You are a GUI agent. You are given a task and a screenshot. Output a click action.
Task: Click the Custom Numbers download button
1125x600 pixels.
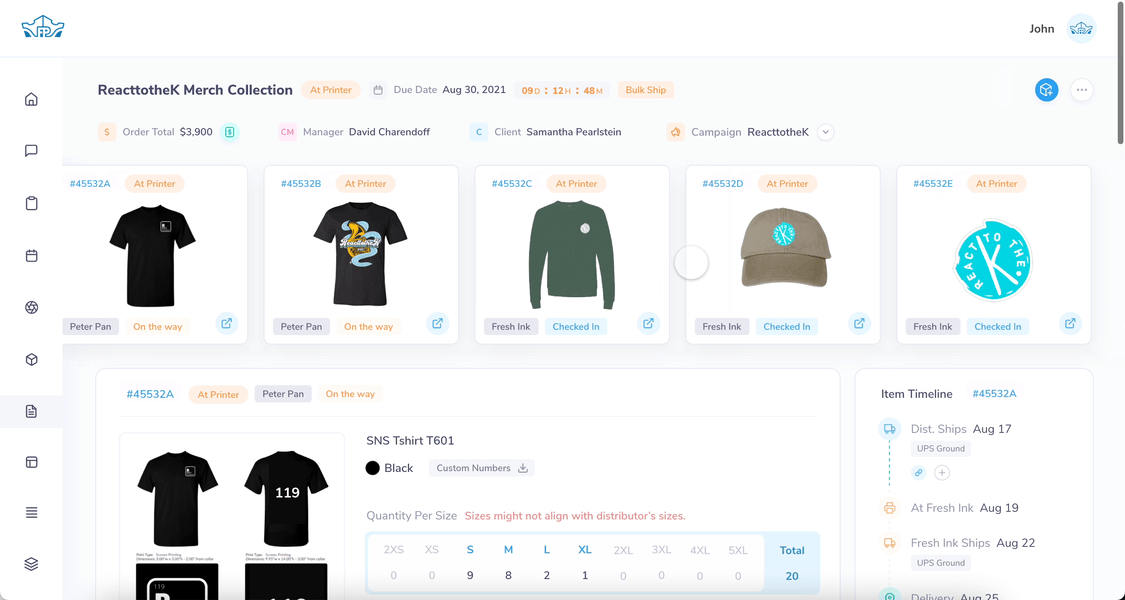tap(481, 468)
